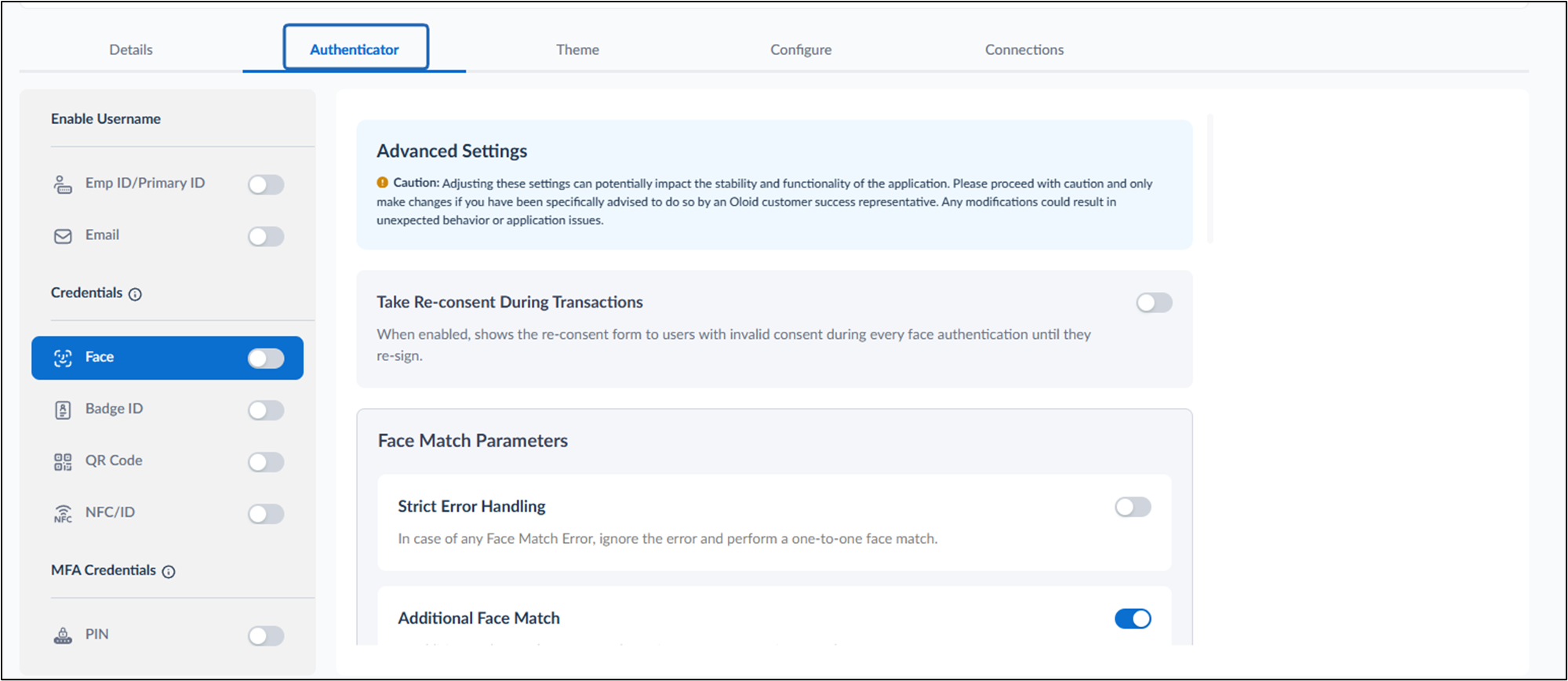Click the Credentials section title
Screen dimensions: 1568x681
[x=86, y=293]
